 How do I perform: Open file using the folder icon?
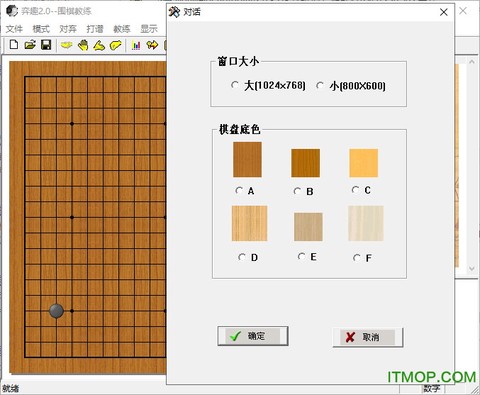(x=30, y=45)
